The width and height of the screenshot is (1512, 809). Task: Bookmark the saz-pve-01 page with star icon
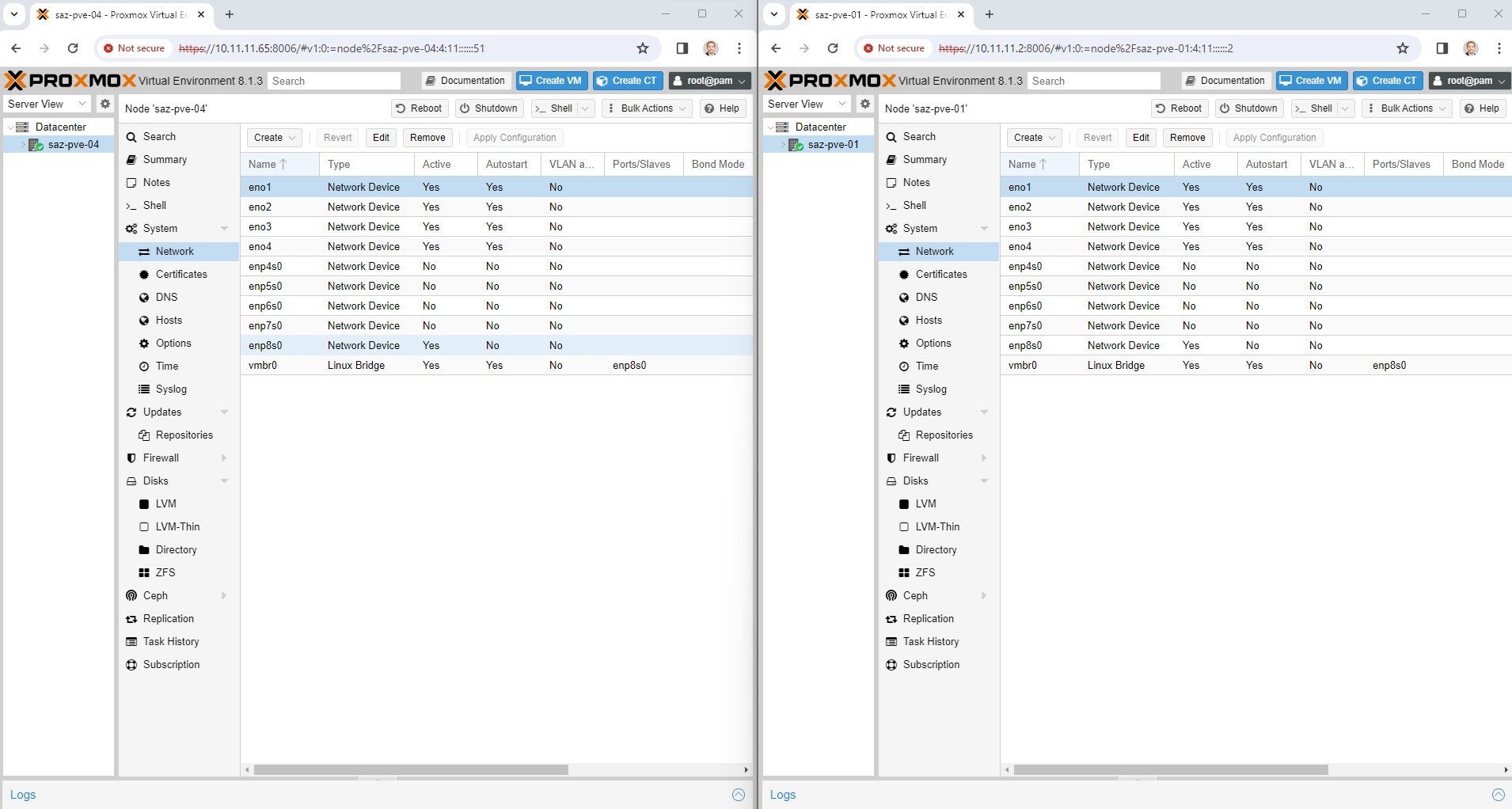tap(1403, 48)
